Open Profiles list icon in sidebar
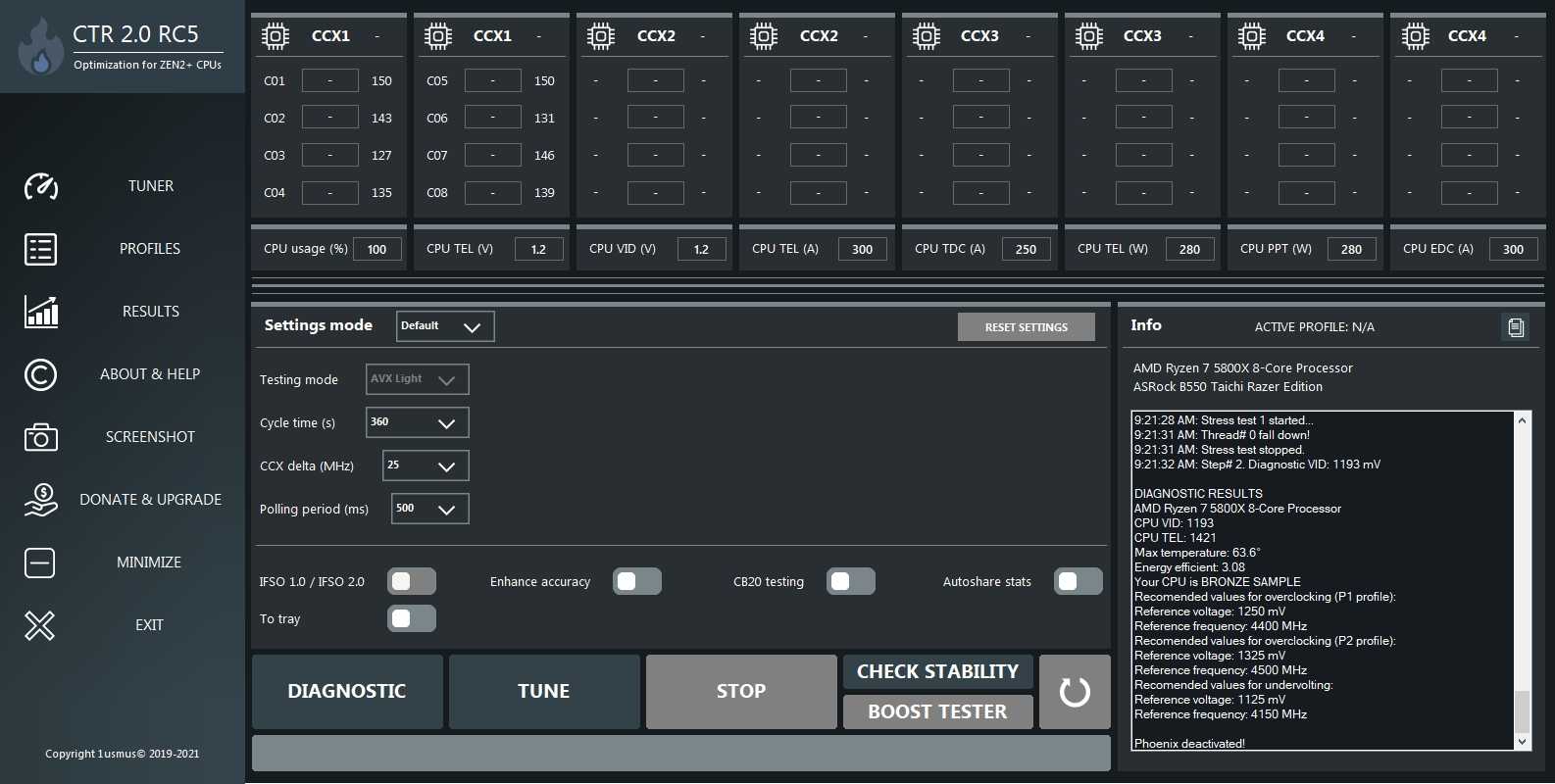The image size is (1555, 784). point(40,249)
